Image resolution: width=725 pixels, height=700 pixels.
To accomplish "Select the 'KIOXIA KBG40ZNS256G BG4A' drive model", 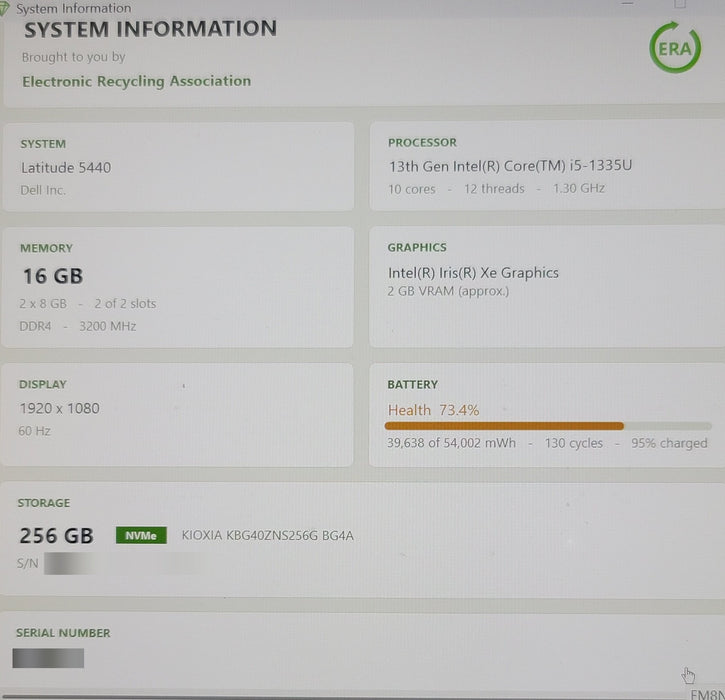I will [268, 535].
